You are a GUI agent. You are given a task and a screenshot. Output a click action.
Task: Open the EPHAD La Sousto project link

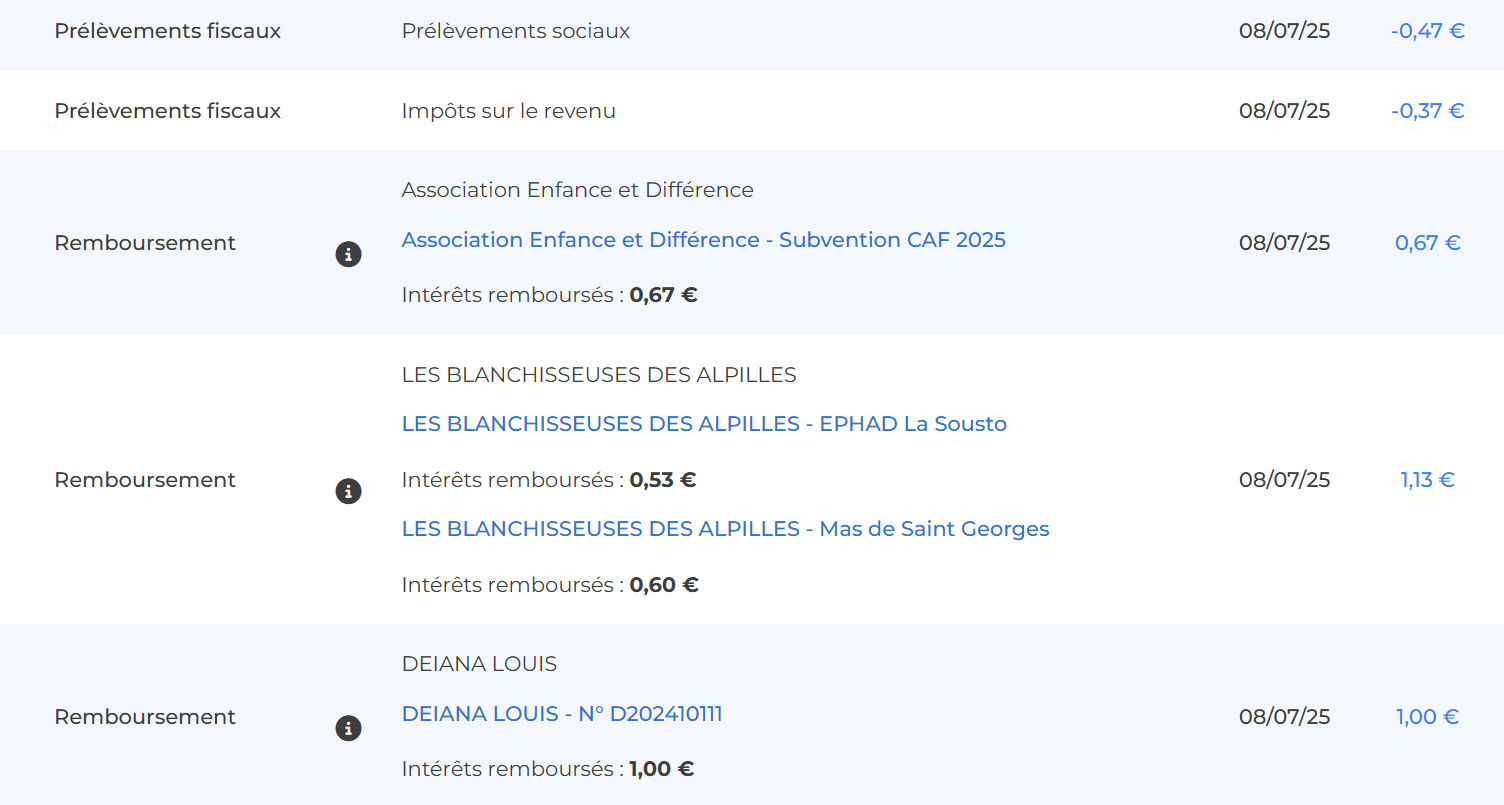click(704, 424)
